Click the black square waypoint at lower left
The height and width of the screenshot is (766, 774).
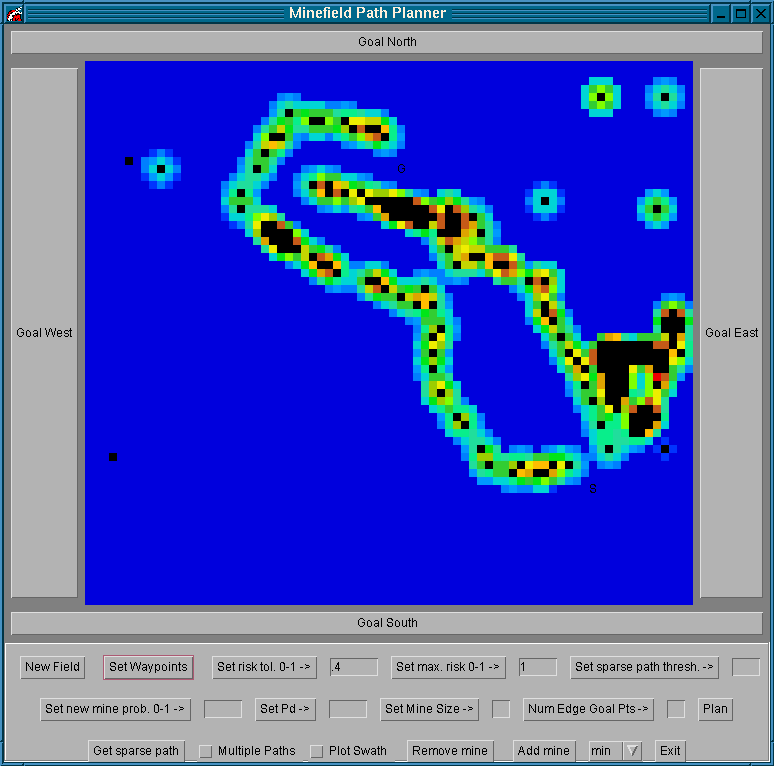pyautogui.click(x=113, y=457)
